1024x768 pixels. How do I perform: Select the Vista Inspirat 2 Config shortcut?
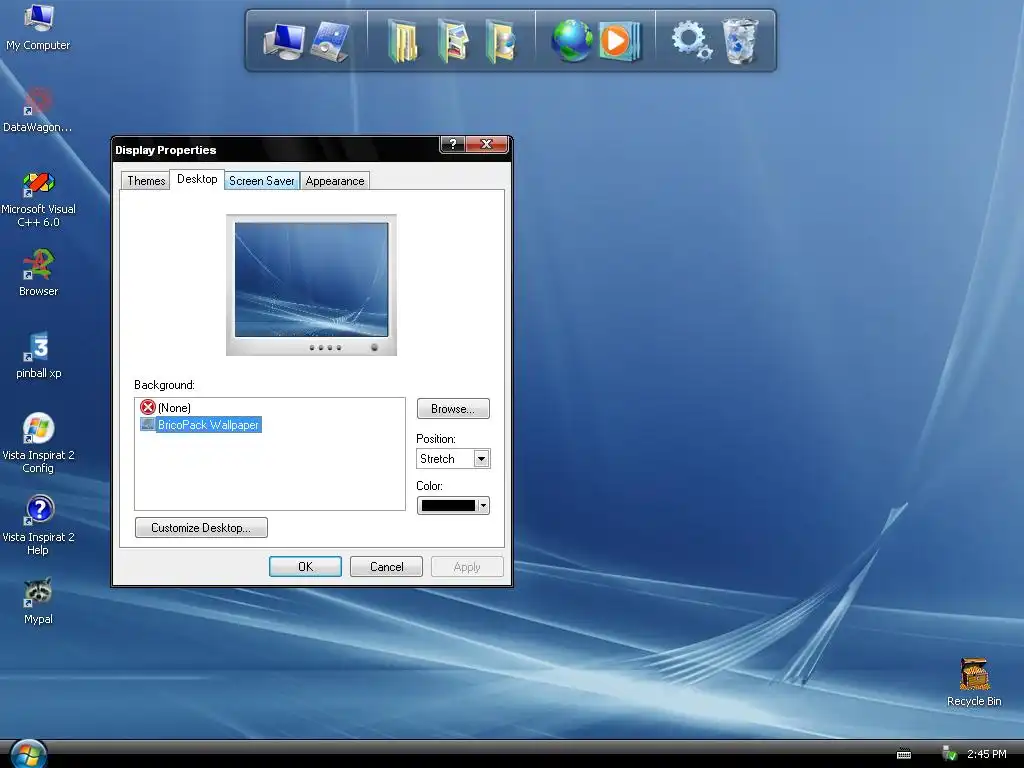click(38, 443)
